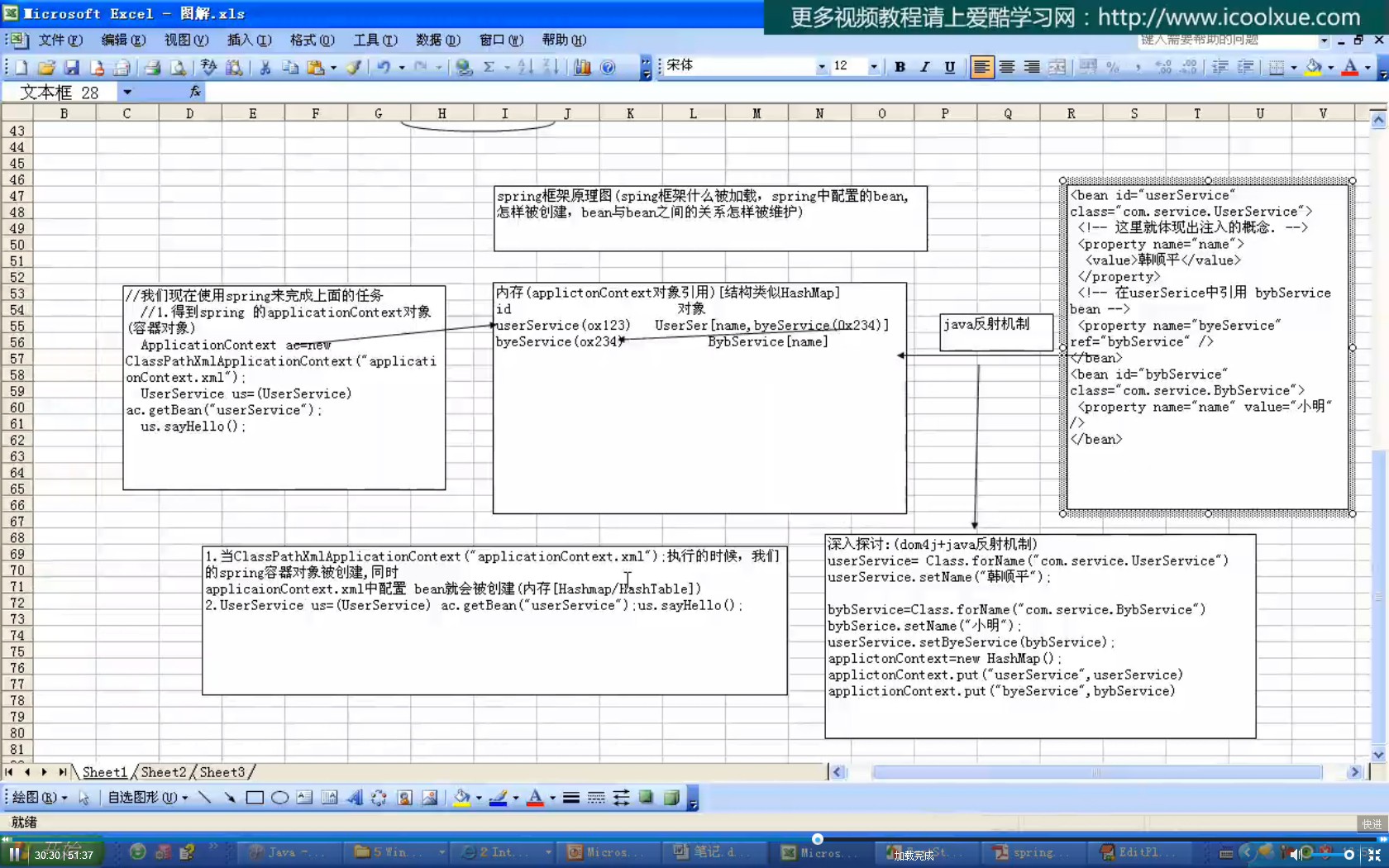Save the workbook with the floppy disk icon
This screenshot has width=1389, height=868.
click(71, 68)
